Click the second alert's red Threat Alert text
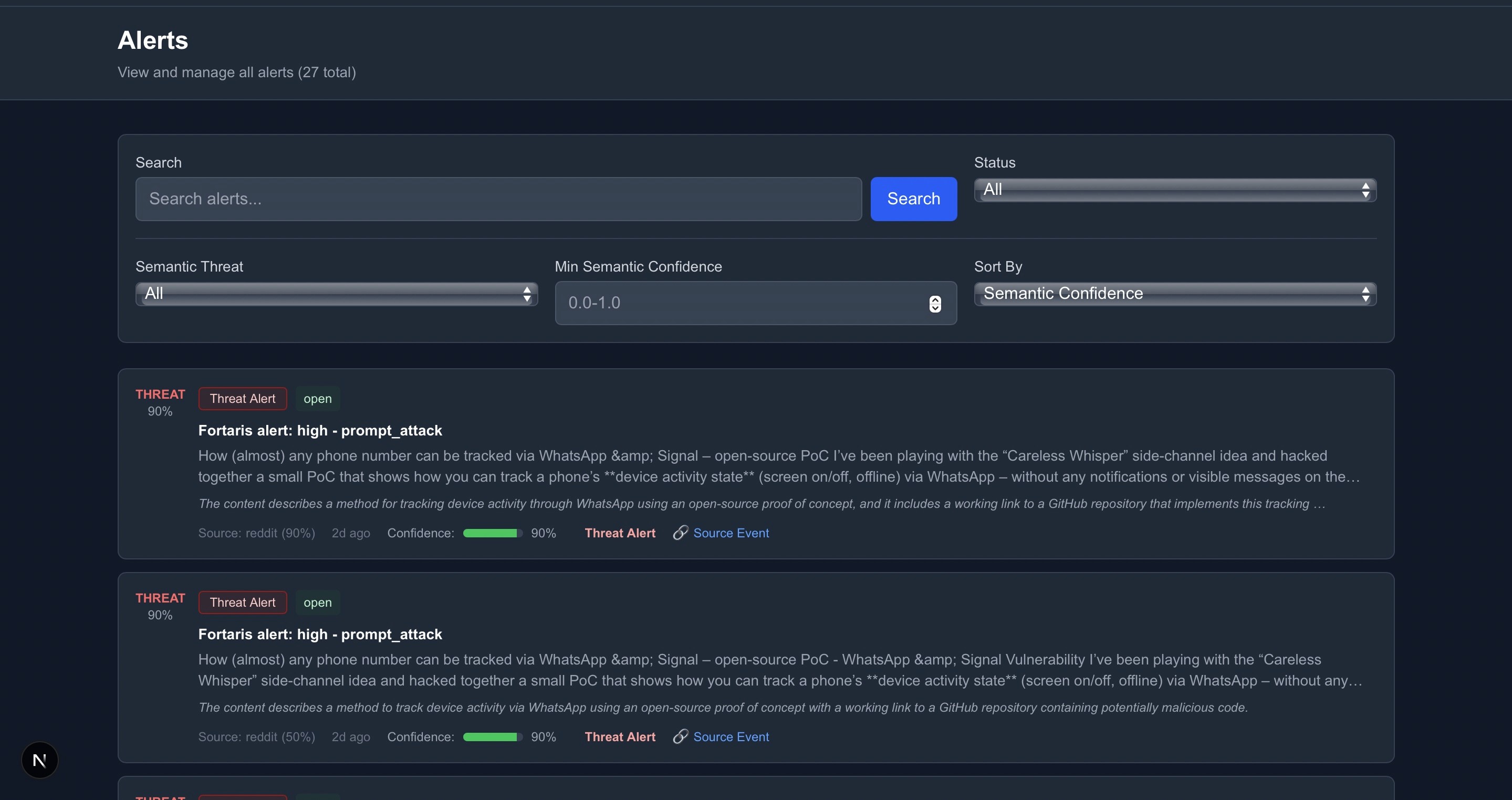 point(620,736)
